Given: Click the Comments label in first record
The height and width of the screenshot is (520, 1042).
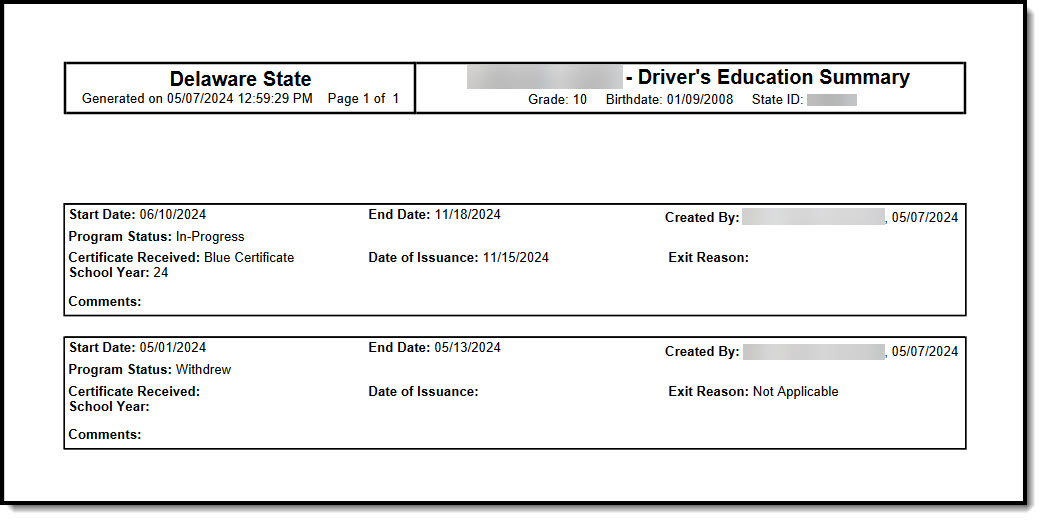Looking at the screenshot, I should [x=105, y=302].
